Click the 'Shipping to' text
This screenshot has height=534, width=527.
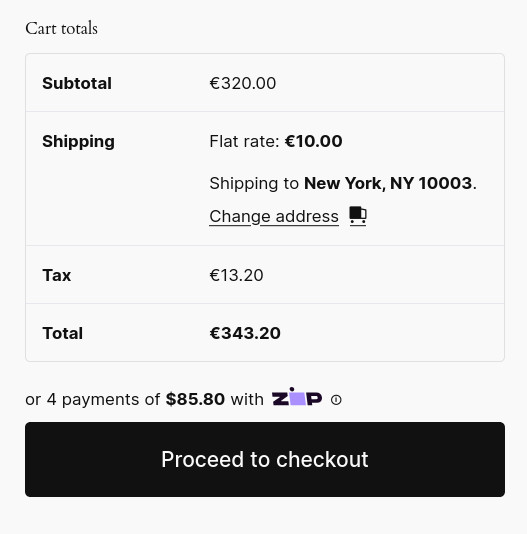point(254,184)
